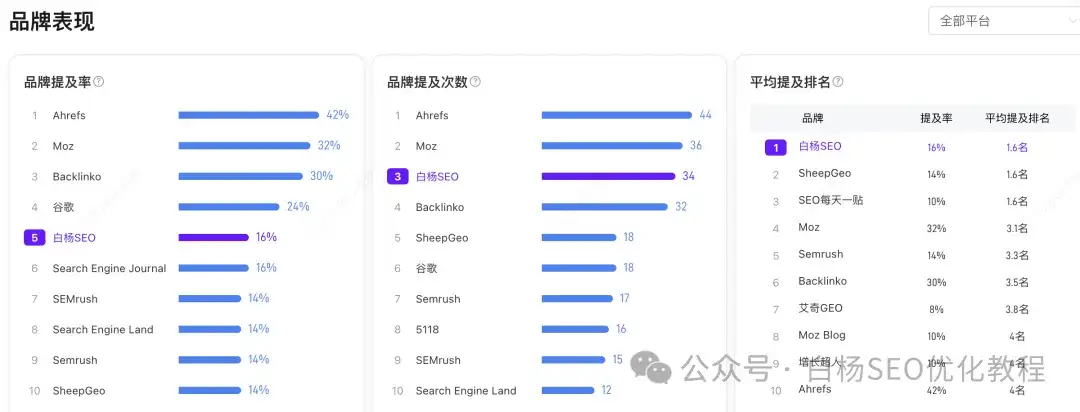Screen dimensions: 1080x412
Task: Click SheepGeo row in average ranking table
Action: point(824,174)
